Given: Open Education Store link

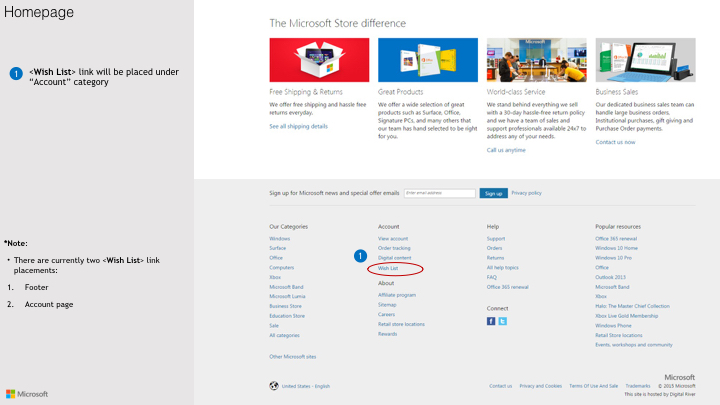Looking at the screenshot, I should coord(287,316).
